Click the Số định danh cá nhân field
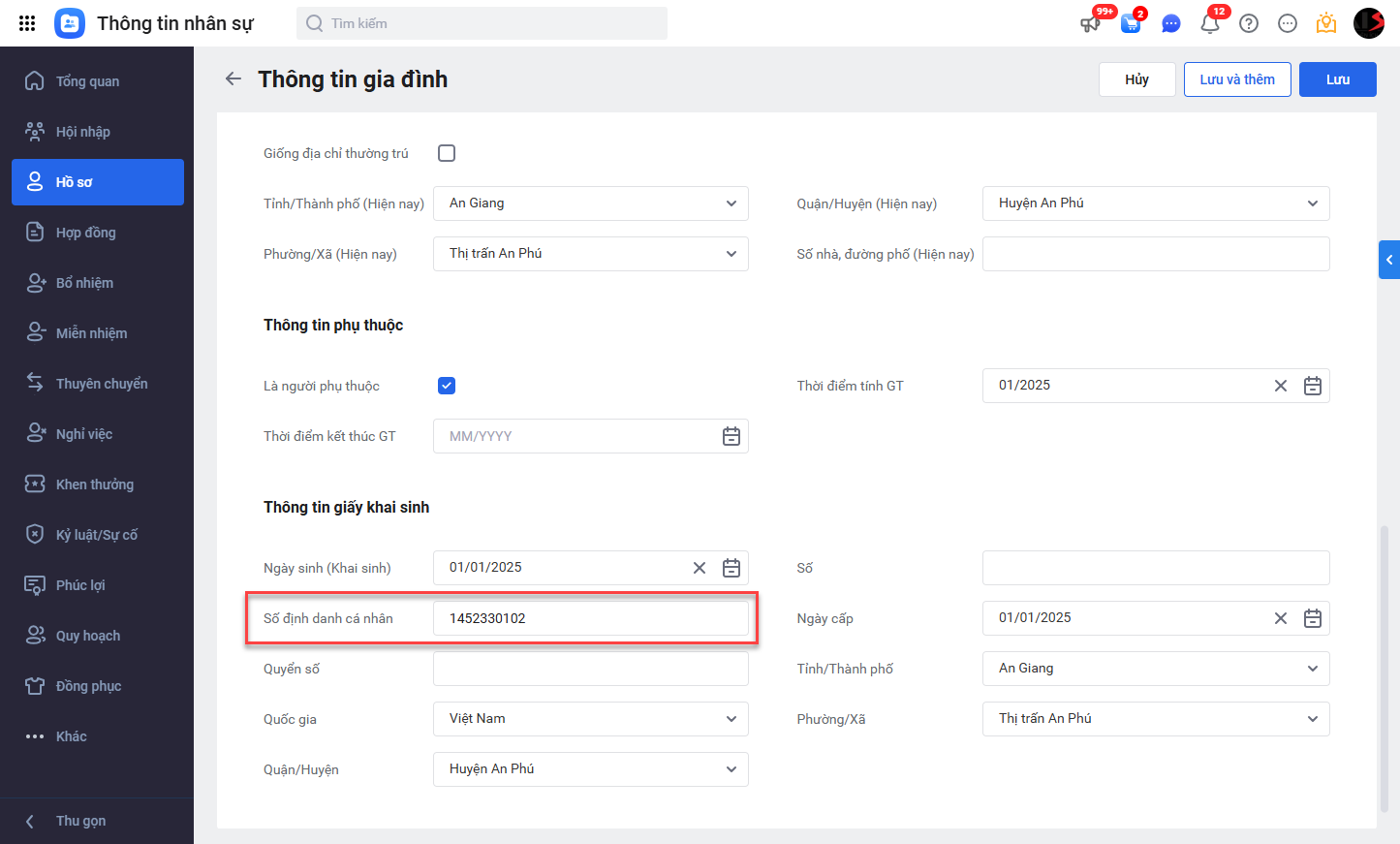This screenshot has width=1400, height=844. click(590, 618)
